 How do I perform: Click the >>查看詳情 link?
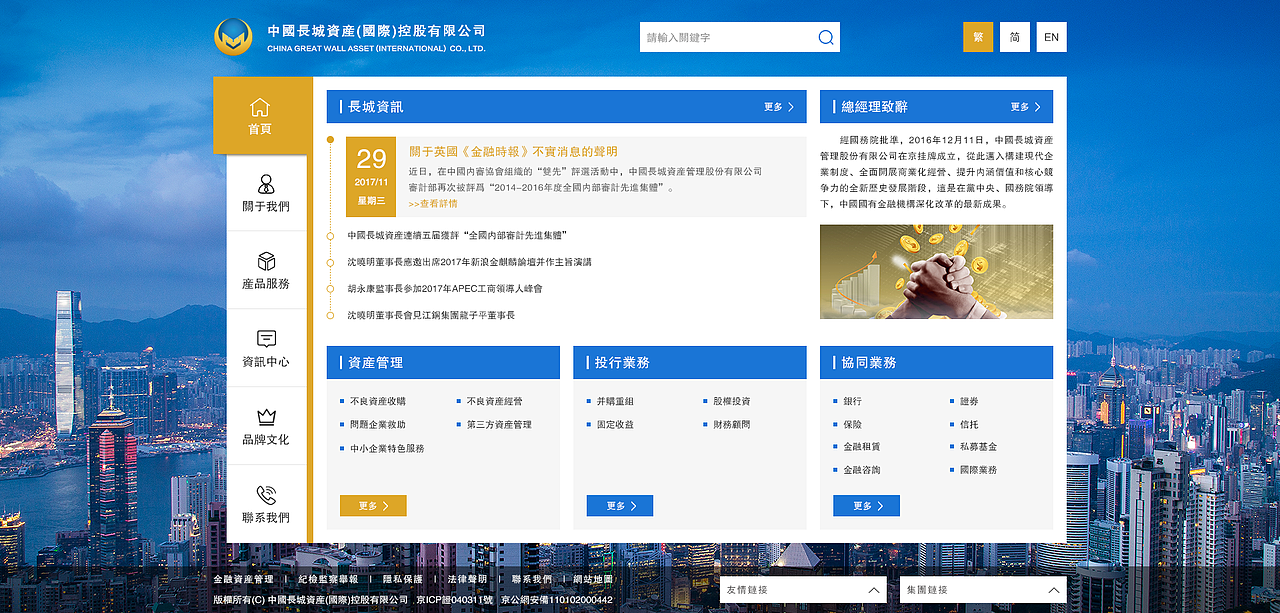click(433, 204)
